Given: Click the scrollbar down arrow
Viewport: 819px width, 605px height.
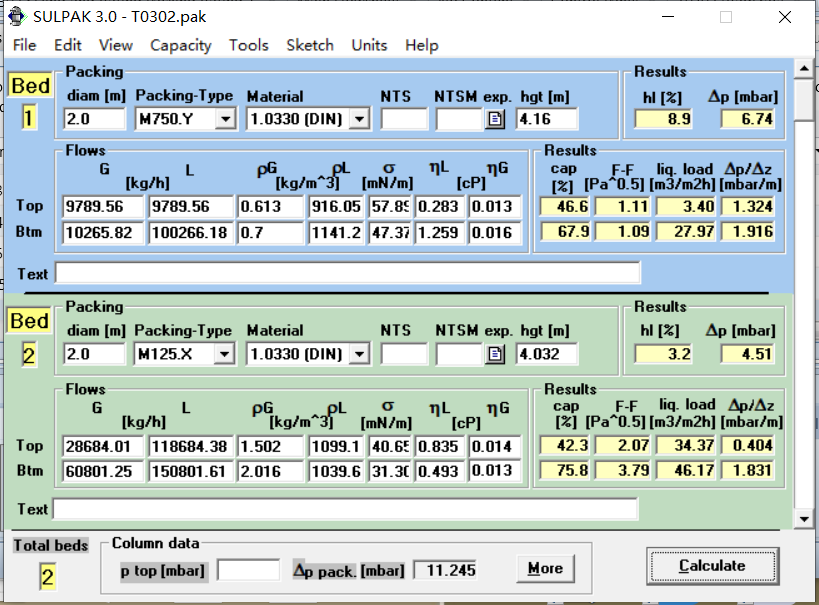Looking at the screenshot, I should click(x=804, y=519).
